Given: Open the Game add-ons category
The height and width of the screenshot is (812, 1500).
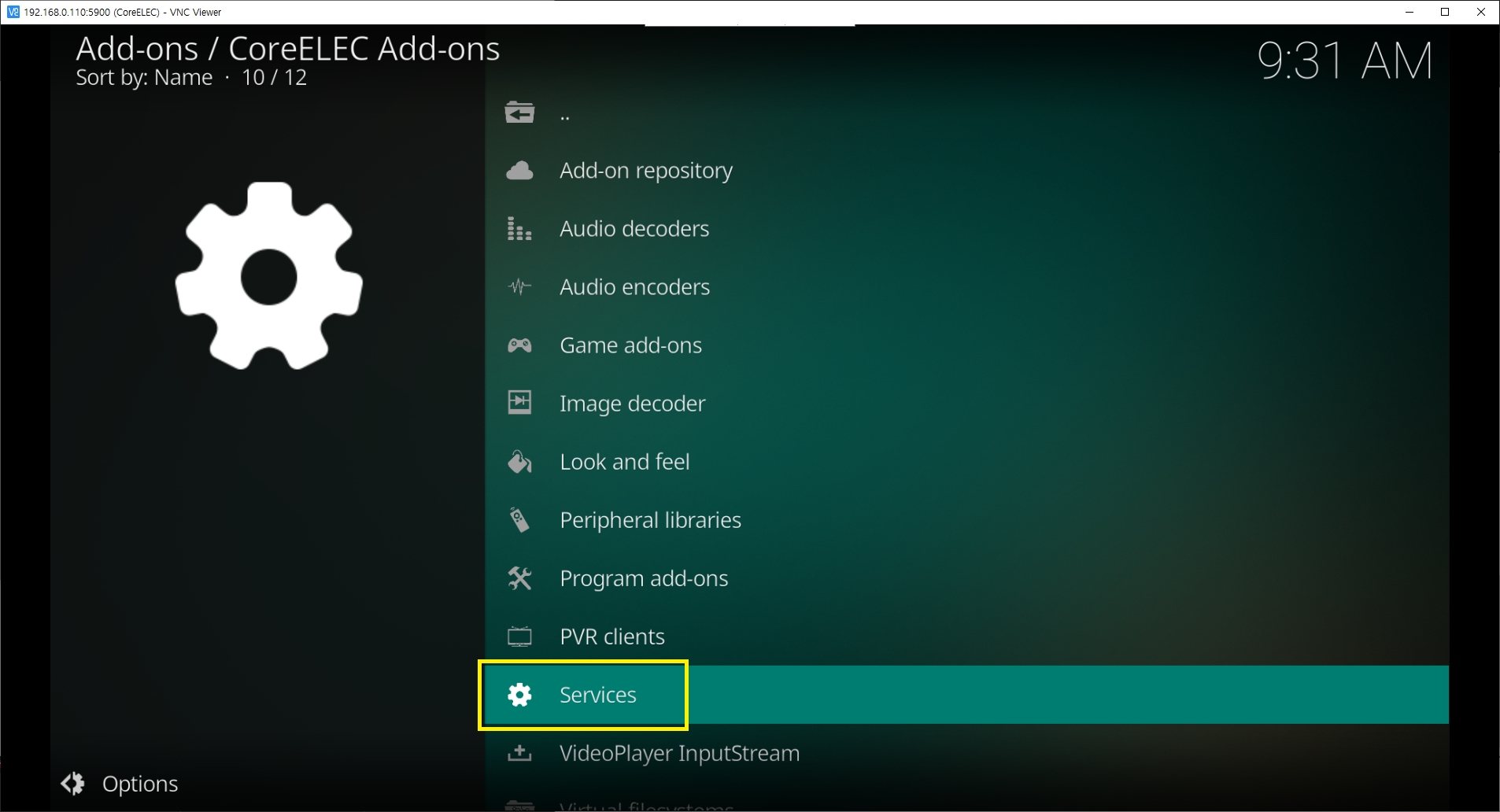Looking at the screenshot, I should tap(966, 345).
